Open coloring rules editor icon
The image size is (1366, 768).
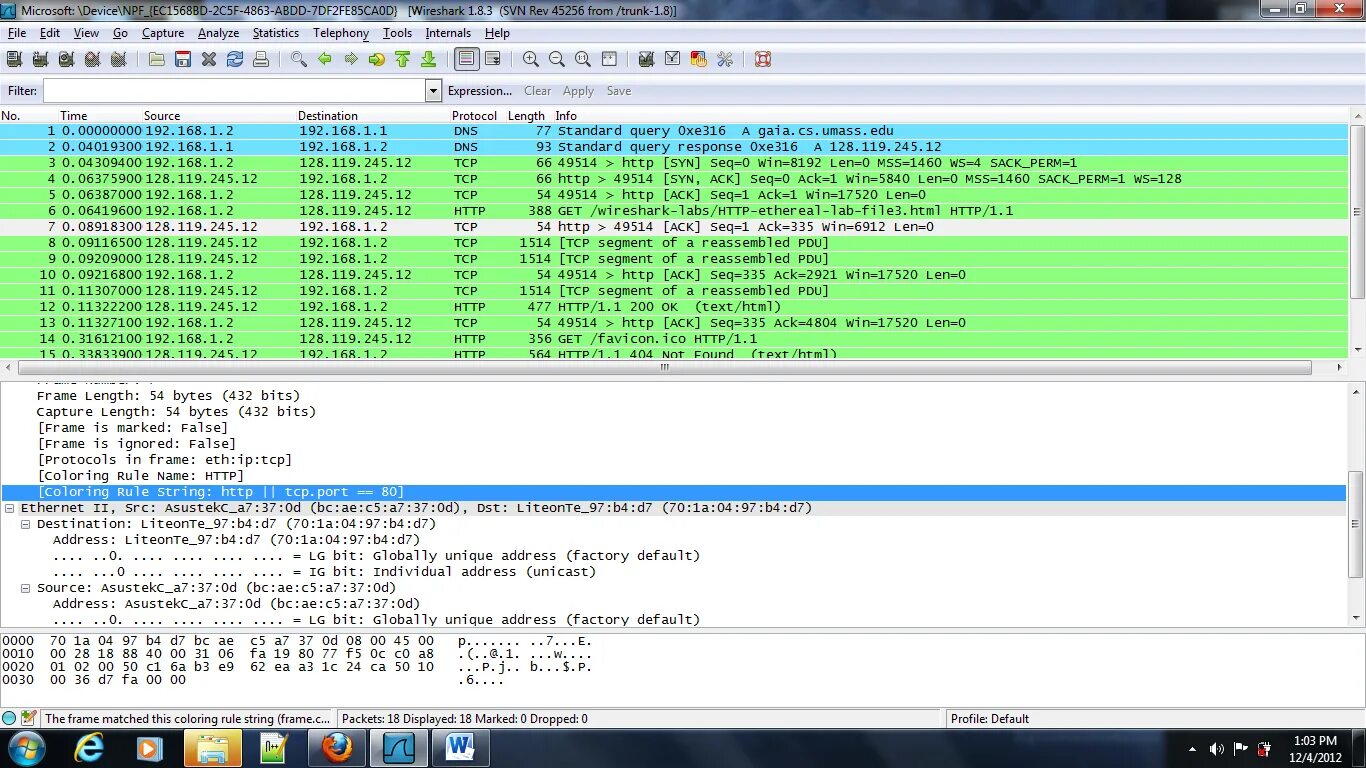pos(699,60)
